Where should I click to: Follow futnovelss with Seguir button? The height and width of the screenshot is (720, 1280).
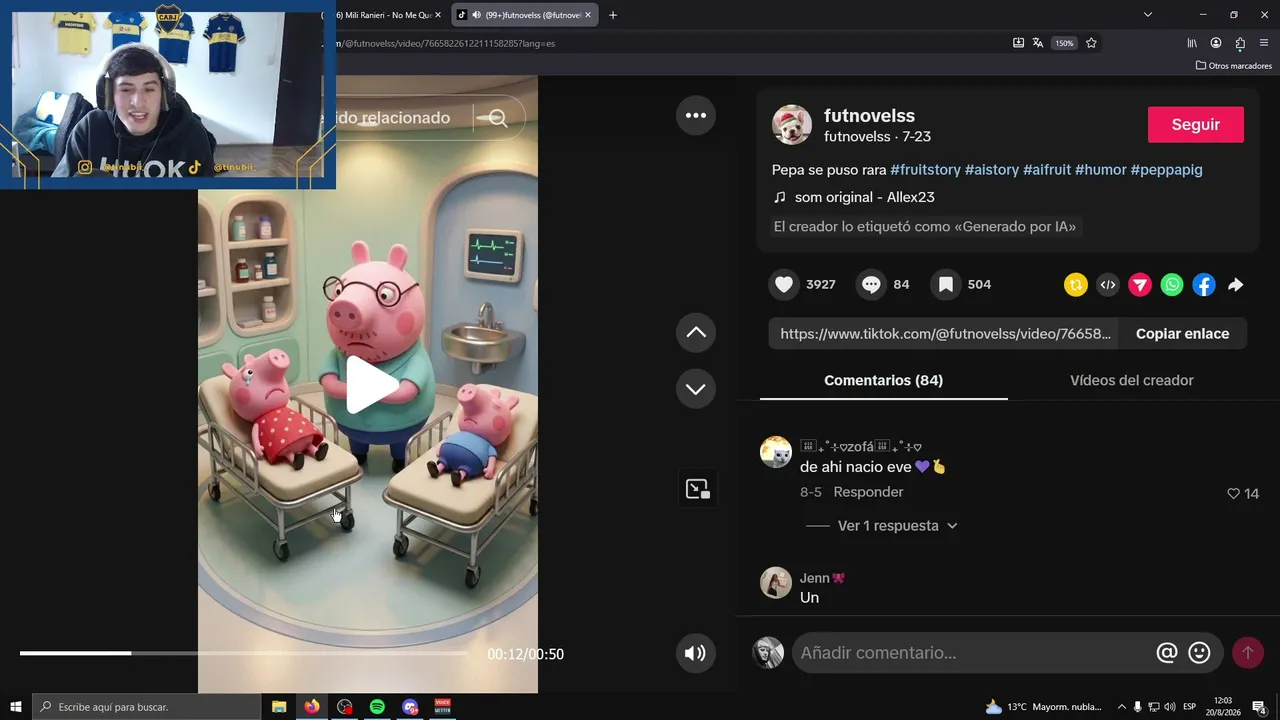pos(1196,125)
